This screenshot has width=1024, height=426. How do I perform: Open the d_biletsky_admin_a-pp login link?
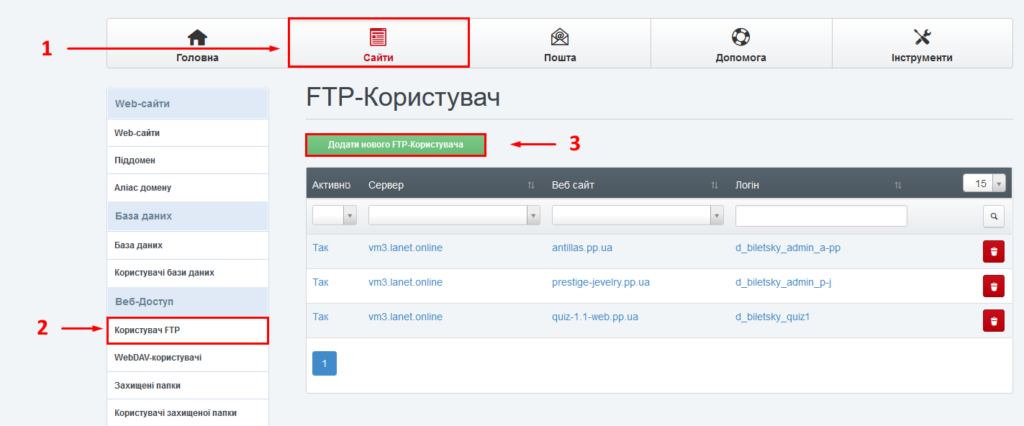point(787,249)
